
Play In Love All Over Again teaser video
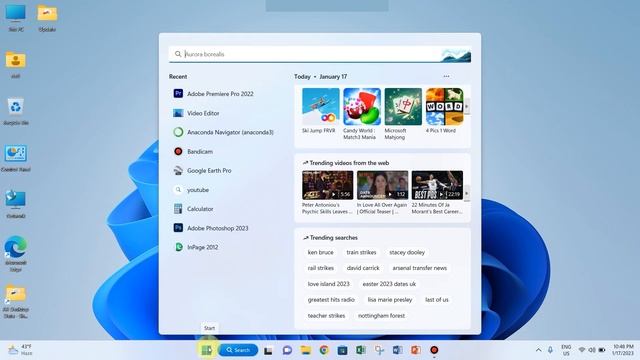pos(382,193)
